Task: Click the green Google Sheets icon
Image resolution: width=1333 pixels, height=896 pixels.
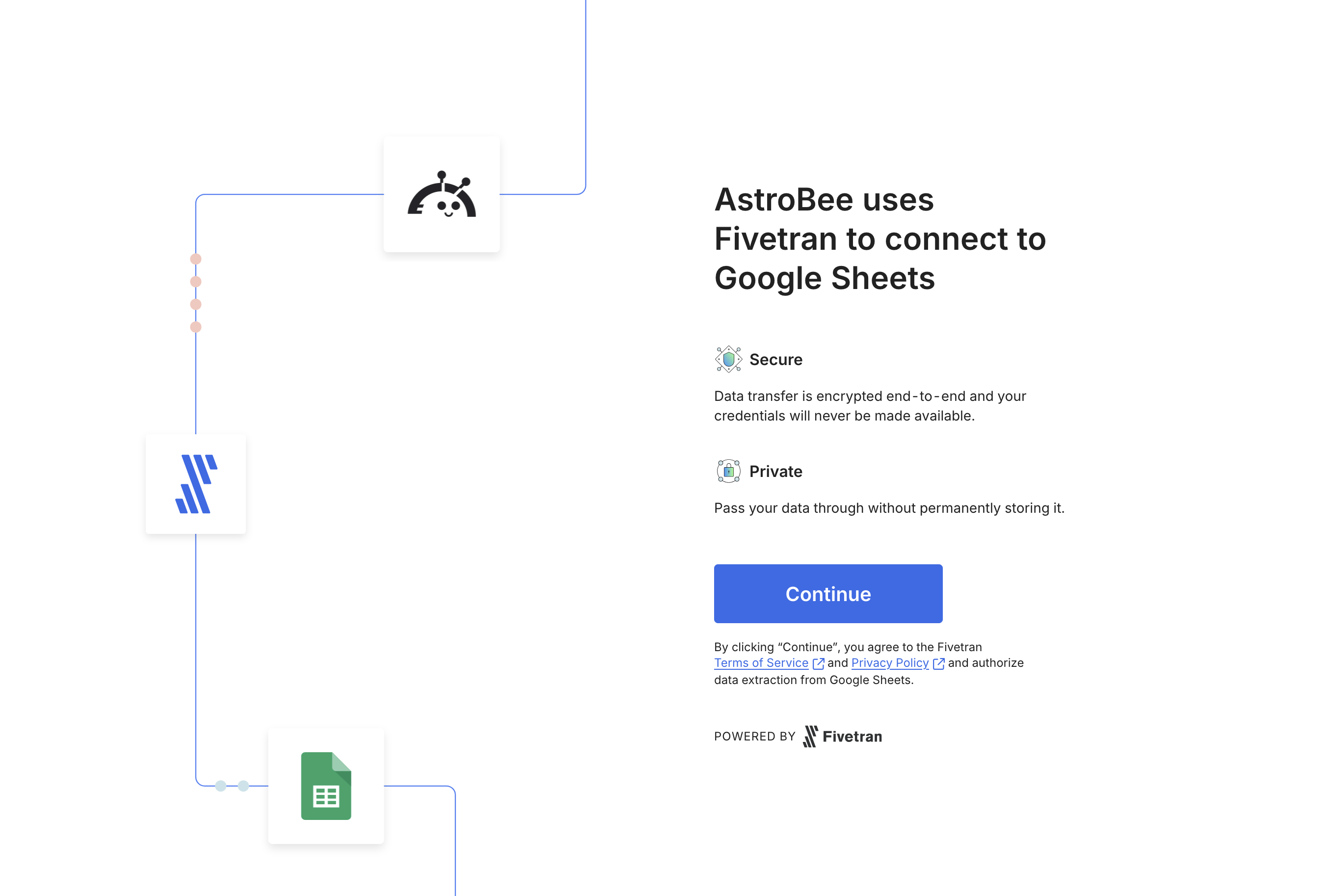Action: [x=326, y=786]
